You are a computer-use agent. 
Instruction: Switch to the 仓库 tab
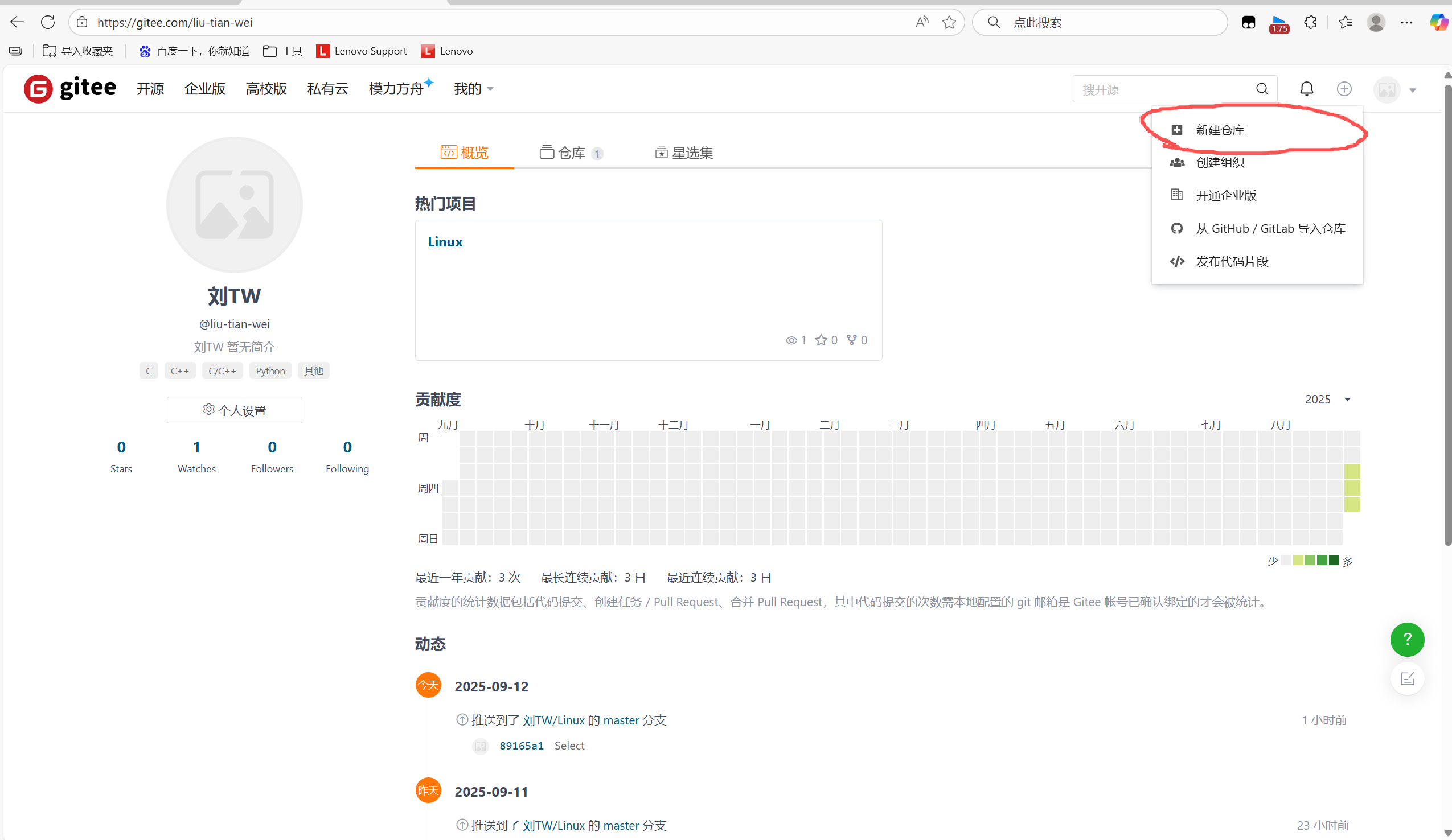[x=571, y=153]
